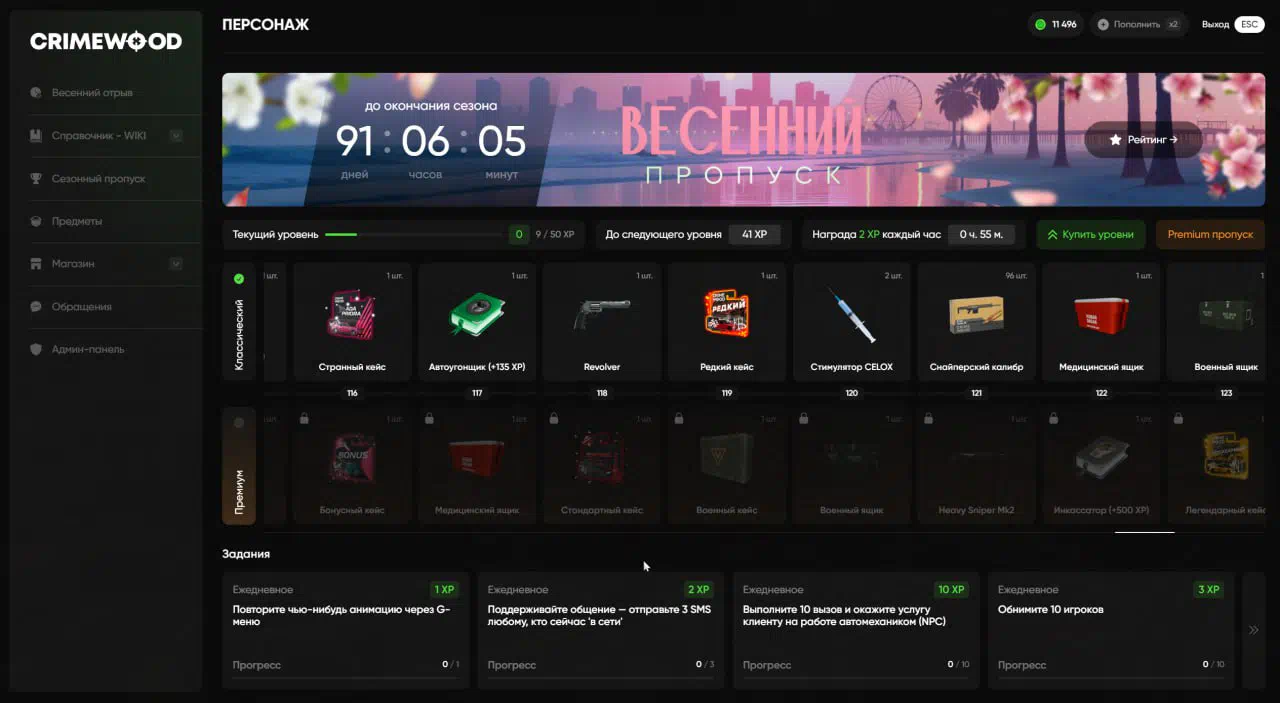Click the Текущий уровень progress bar

(x=414, y=235)
